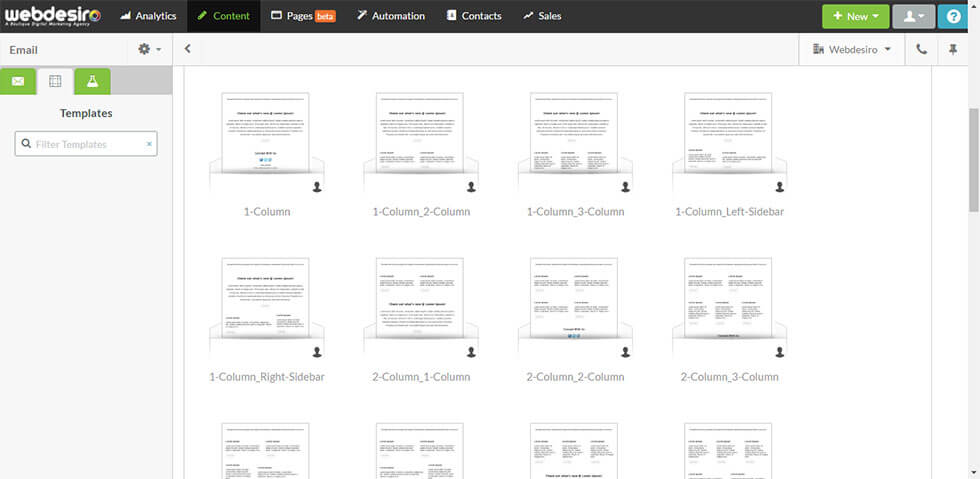980x479 pixels.
Task: Open the 1-Column_Right-Sidebar template thumbnail
Action: 266,308
